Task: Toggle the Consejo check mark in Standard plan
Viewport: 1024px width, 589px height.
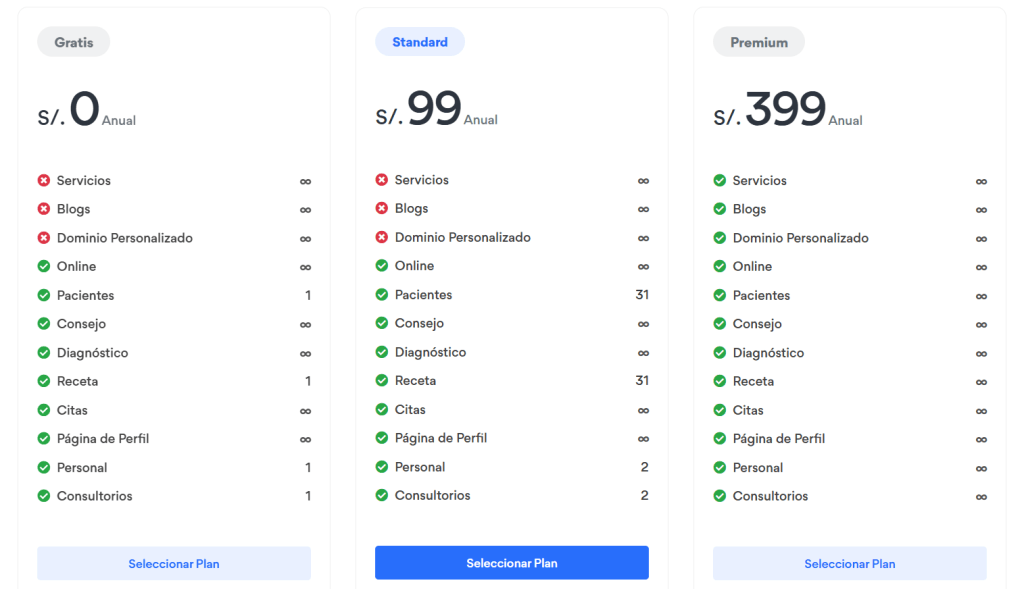Action: tap(383, 324)
